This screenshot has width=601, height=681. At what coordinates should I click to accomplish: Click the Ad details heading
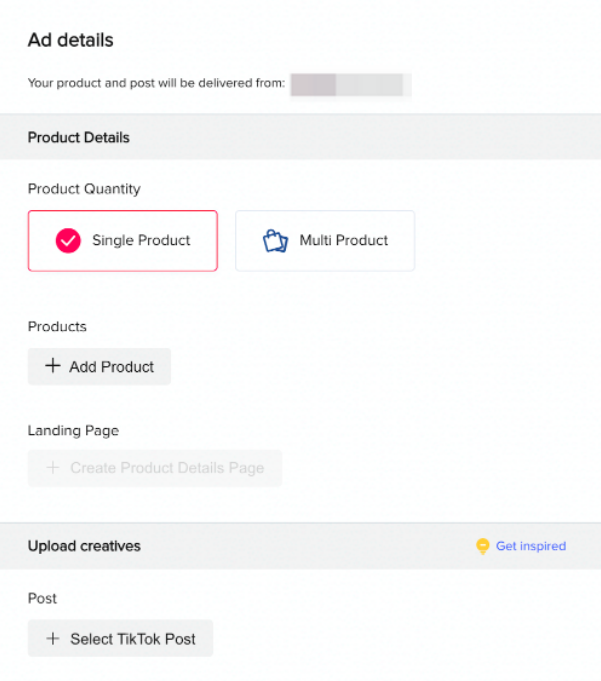71,40
